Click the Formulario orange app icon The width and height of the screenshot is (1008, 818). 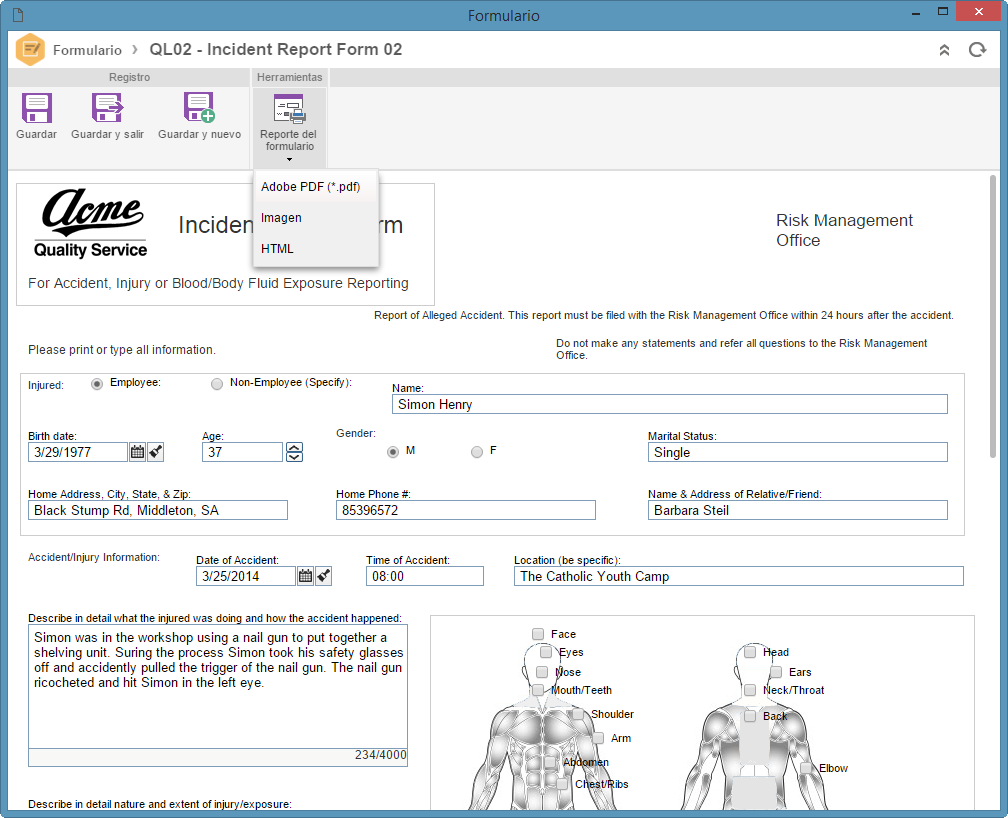(x=30, y=50)
